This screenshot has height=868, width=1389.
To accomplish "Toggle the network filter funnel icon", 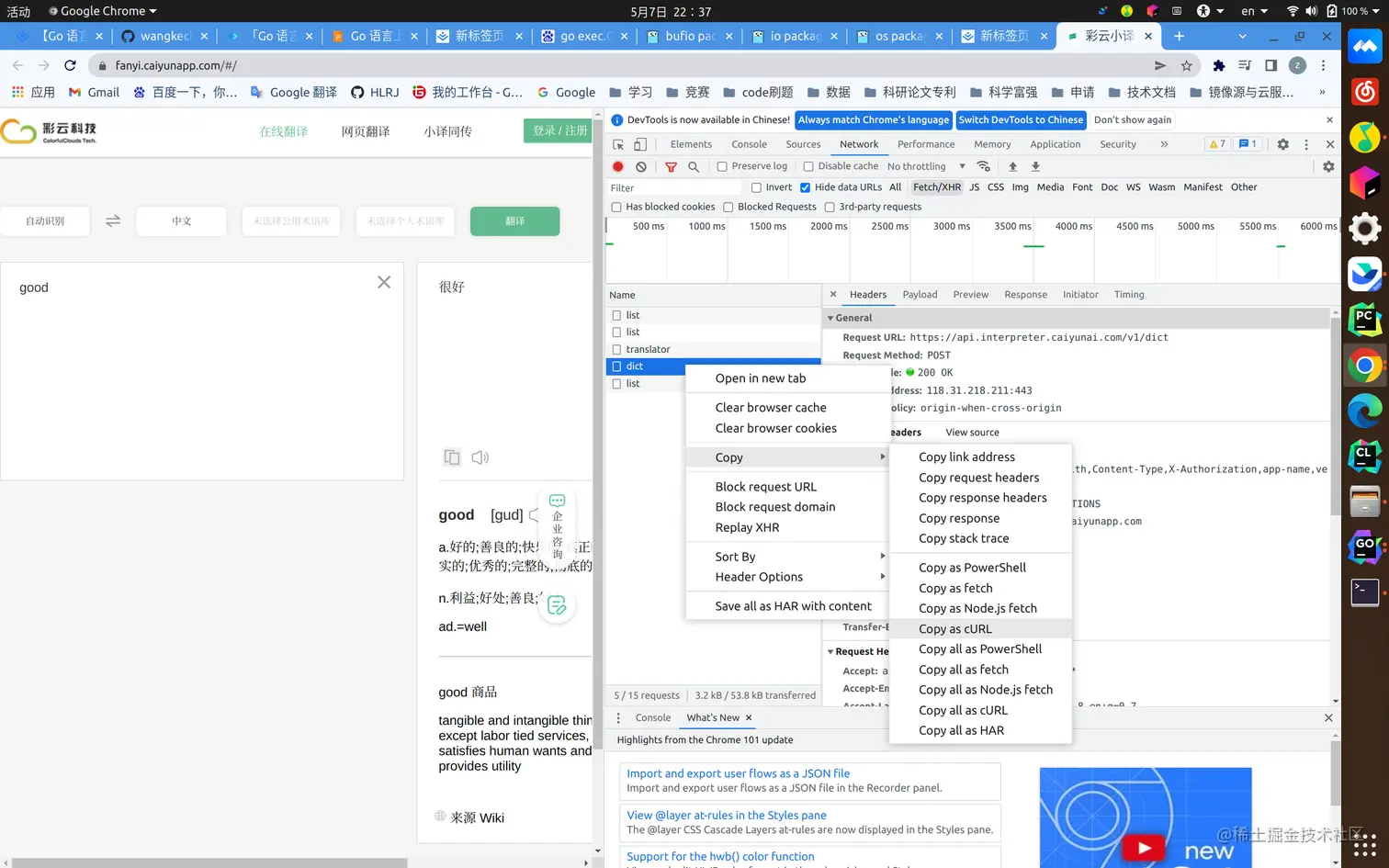I will [671, 166].
